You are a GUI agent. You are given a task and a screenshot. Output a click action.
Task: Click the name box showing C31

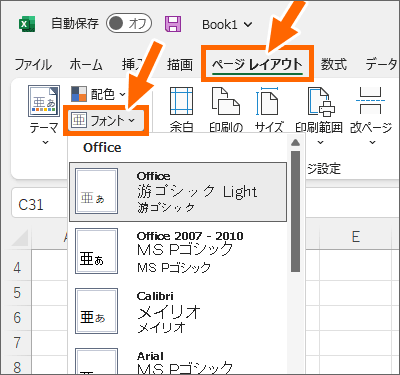pyautogui.click(x=39, y=204)
